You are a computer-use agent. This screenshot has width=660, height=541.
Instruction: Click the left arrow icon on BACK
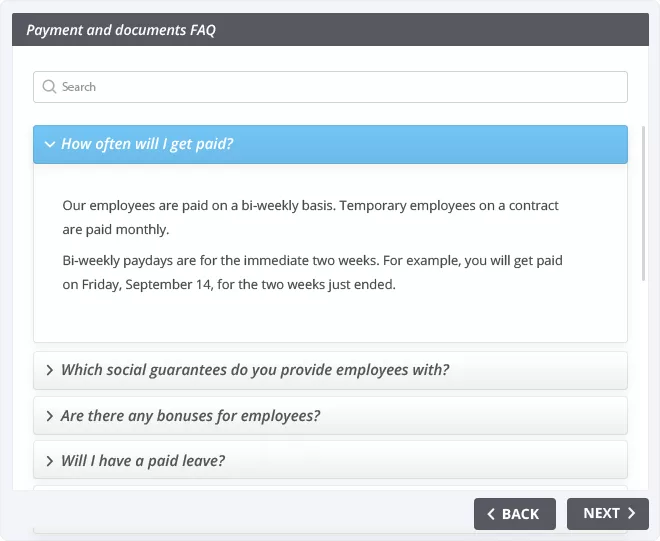(x=491, y=514)
